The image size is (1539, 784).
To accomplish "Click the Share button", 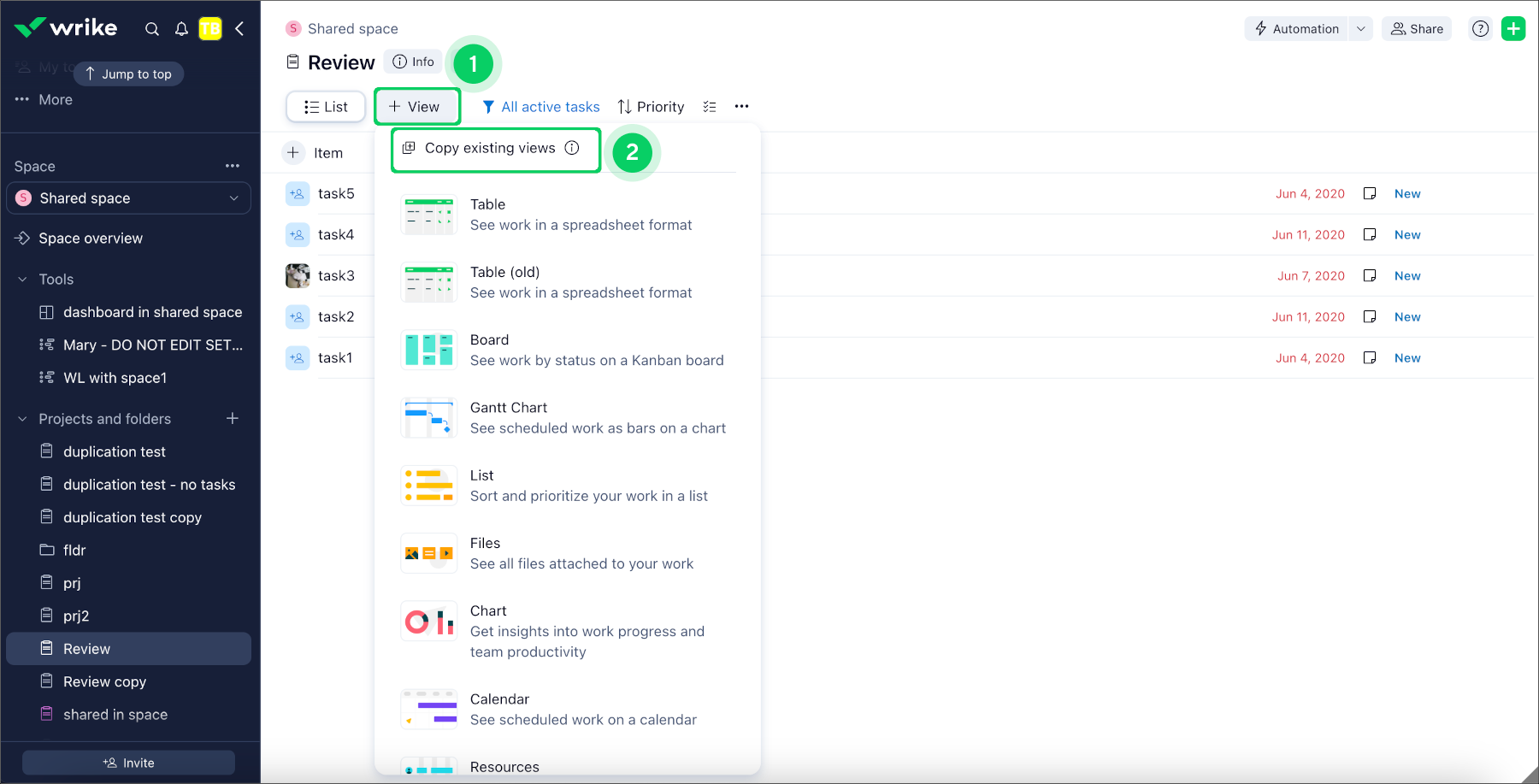I will click(1417, 29).
